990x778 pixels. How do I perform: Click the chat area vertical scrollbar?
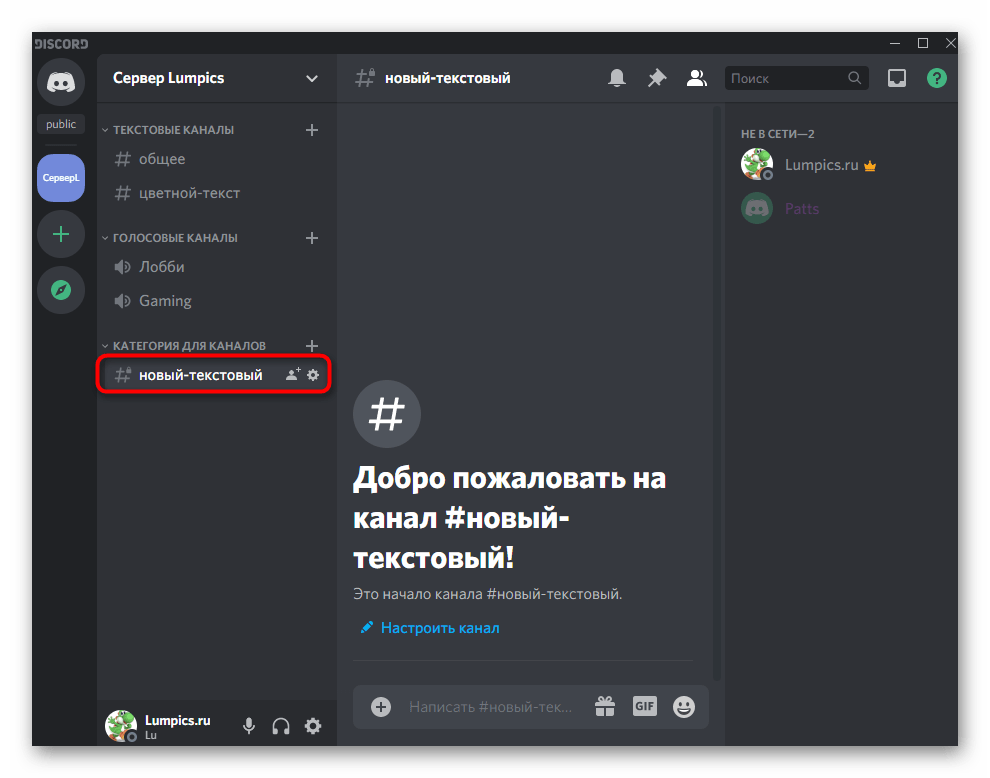(717, 392)
